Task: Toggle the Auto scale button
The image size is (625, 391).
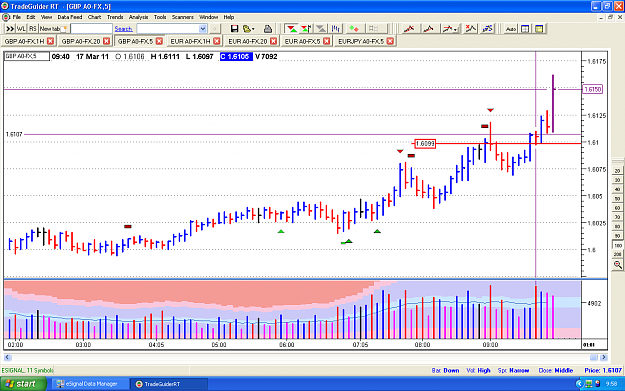Action: [510, 29]
